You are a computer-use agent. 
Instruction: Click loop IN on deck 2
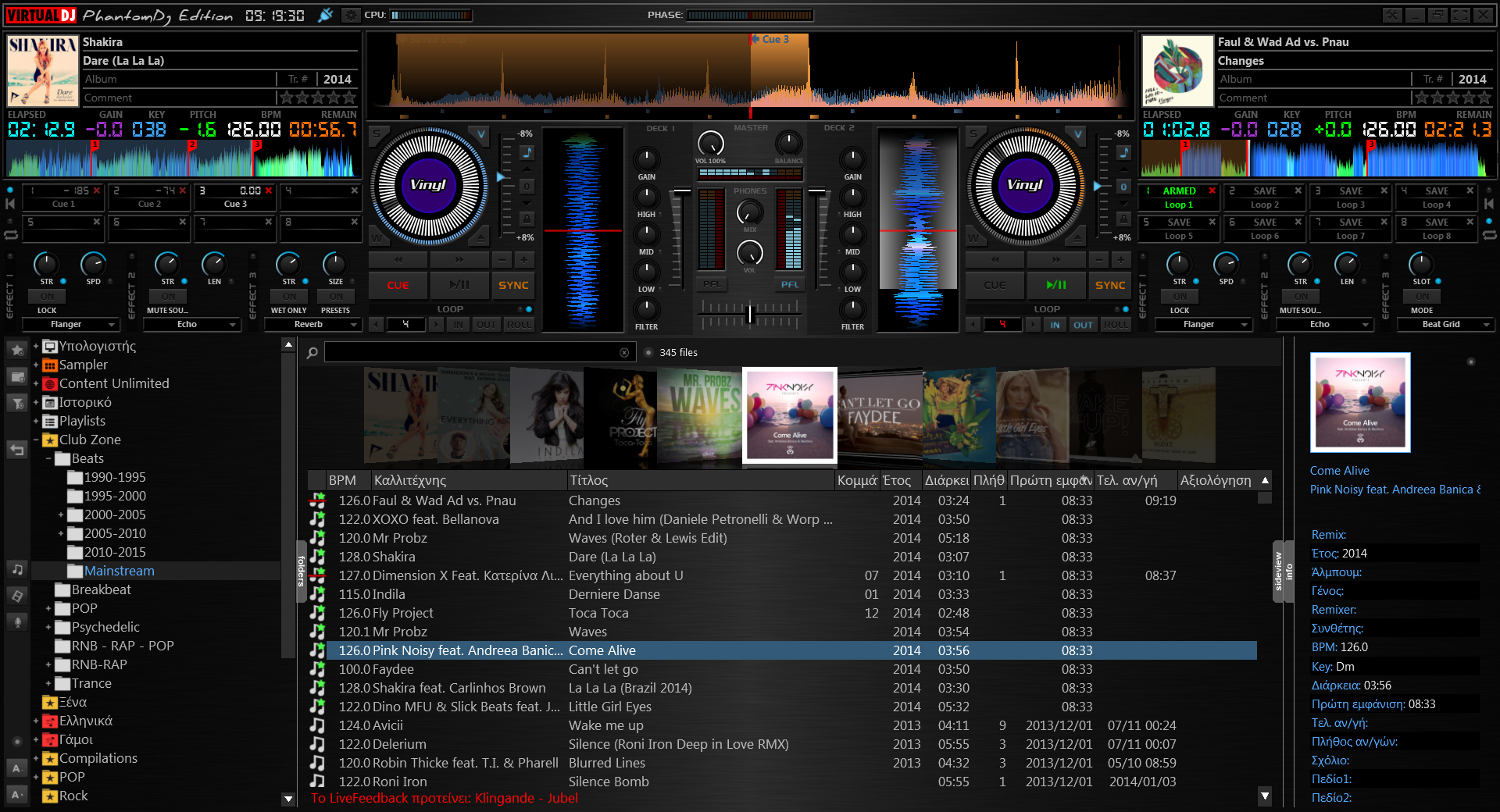(1055, 325)
